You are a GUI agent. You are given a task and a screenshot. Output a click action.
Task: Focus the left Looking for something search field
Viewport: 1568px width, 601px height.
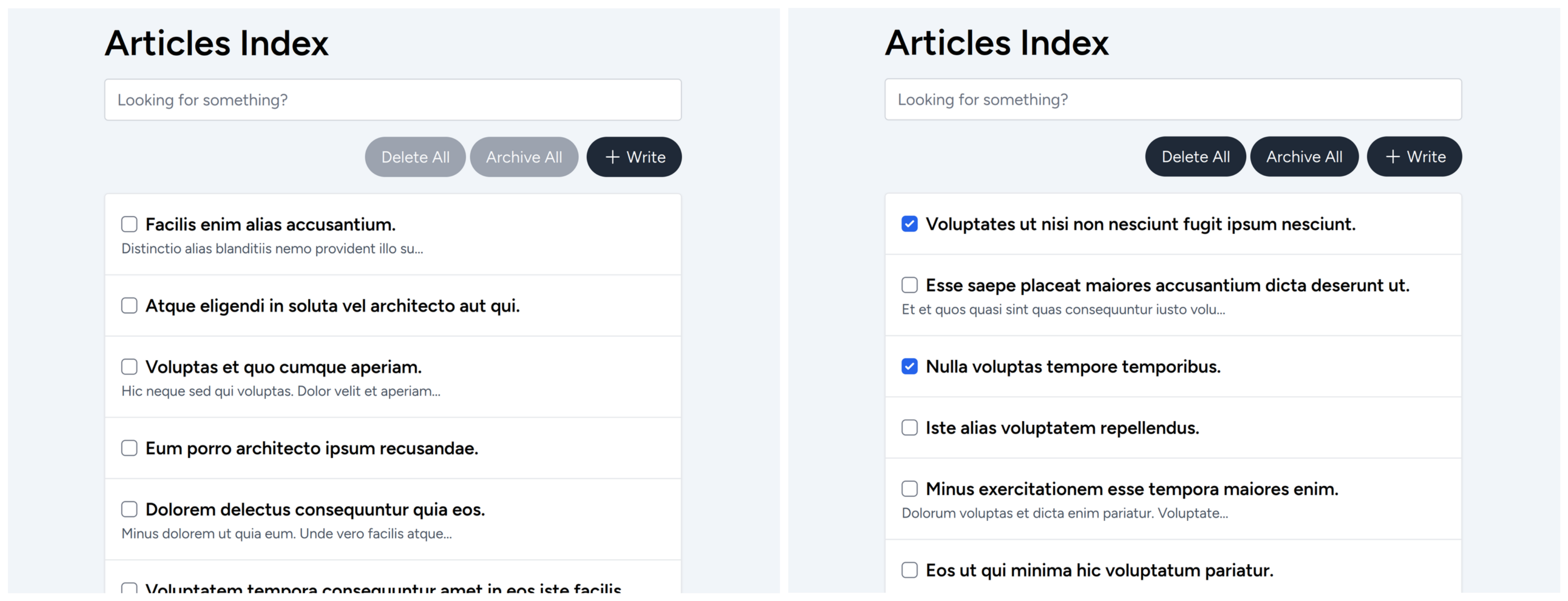point(392,100)
